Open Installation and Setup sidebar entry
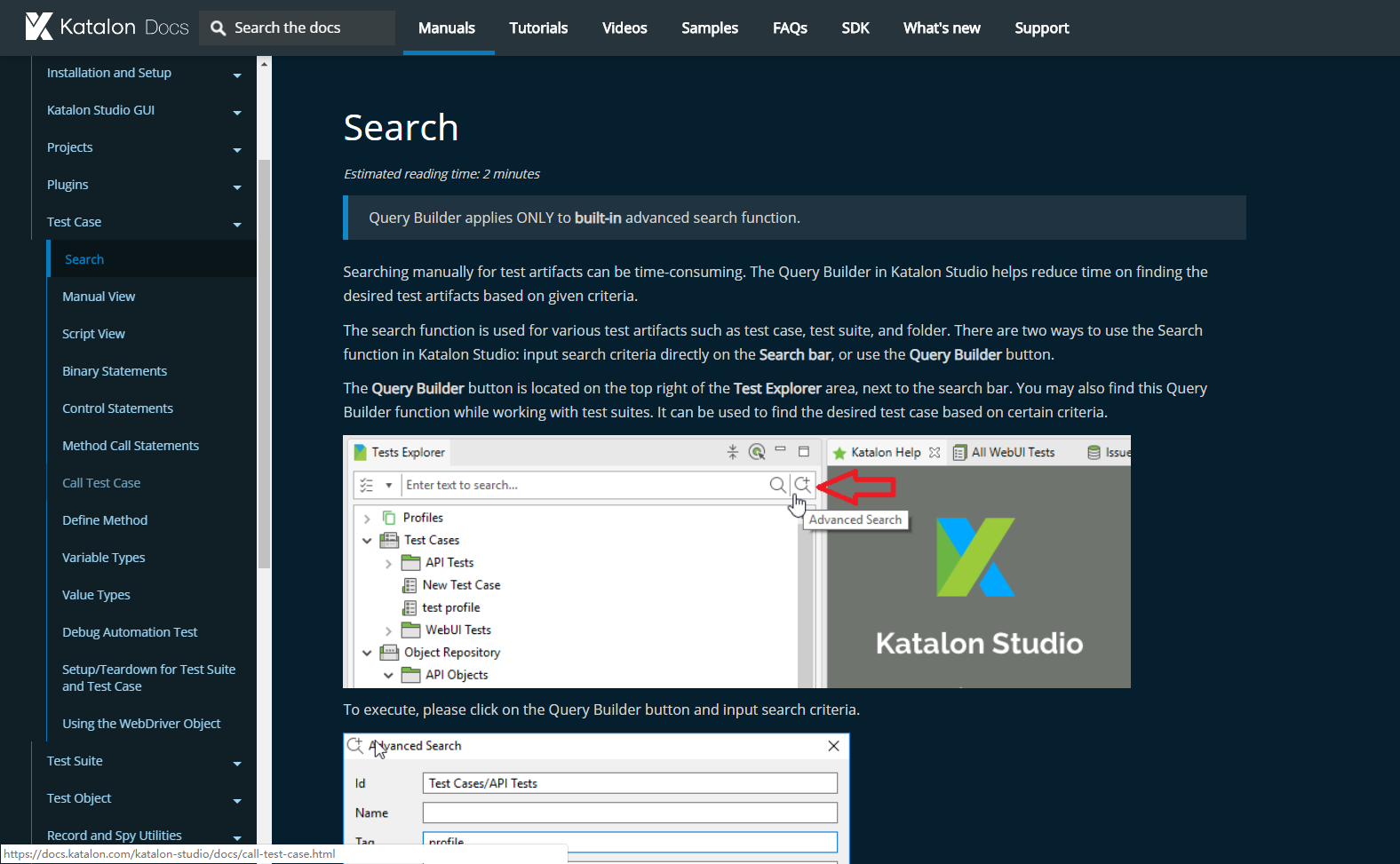Image resolution: width=1400 pixels, height=864 pixels. 109,73
